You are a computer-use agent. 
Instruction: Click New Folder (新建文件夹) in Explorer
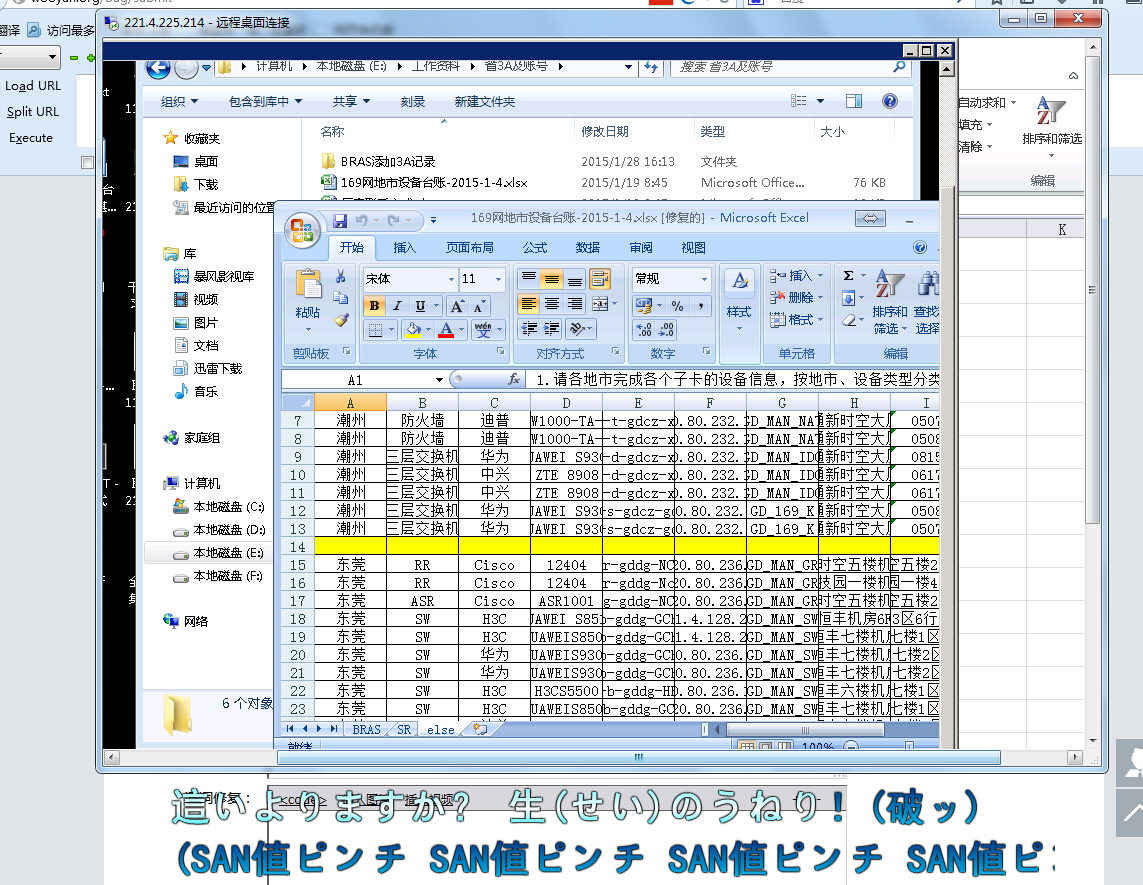485,102
